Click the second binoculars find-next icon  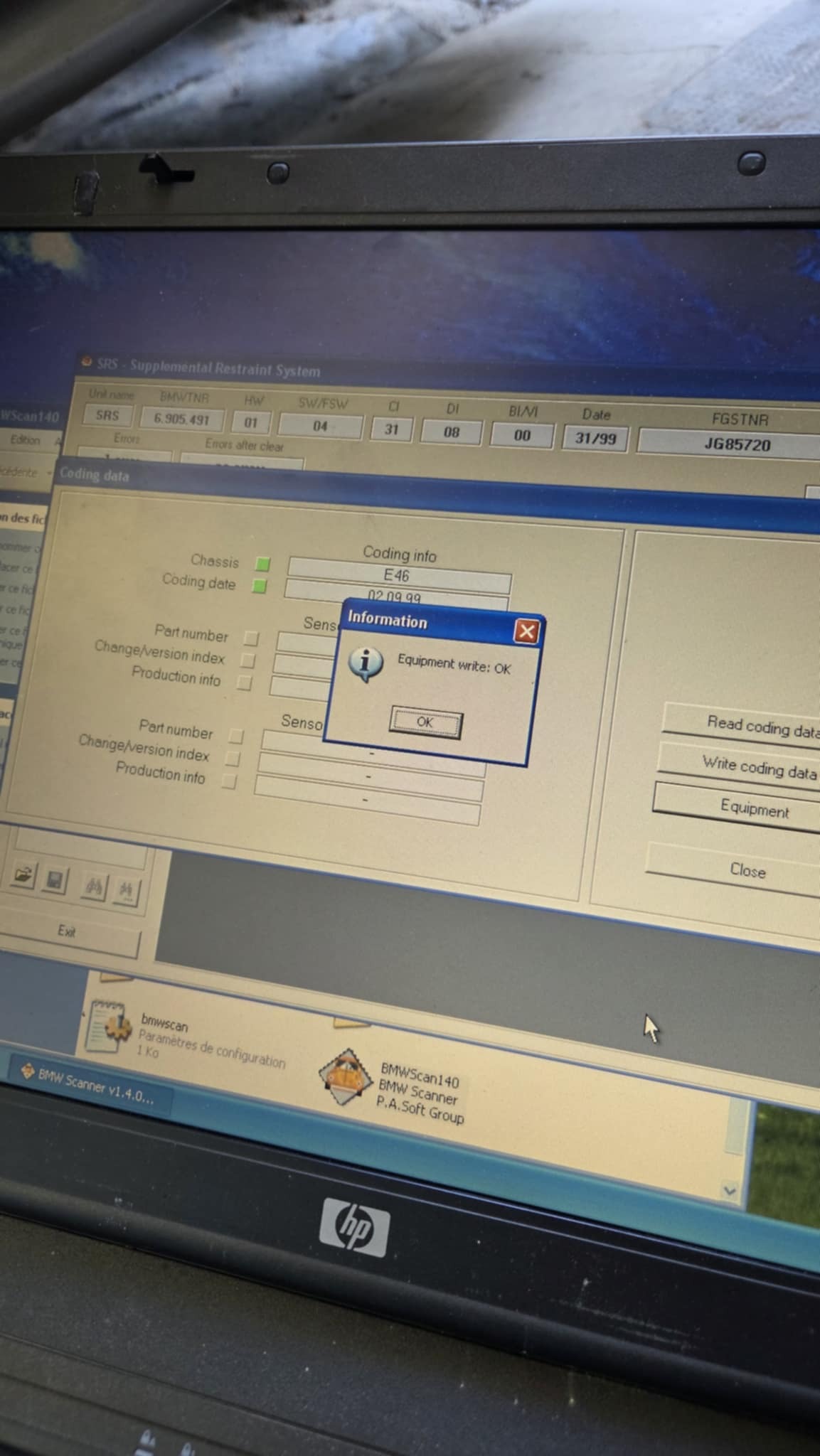point(126,891)
